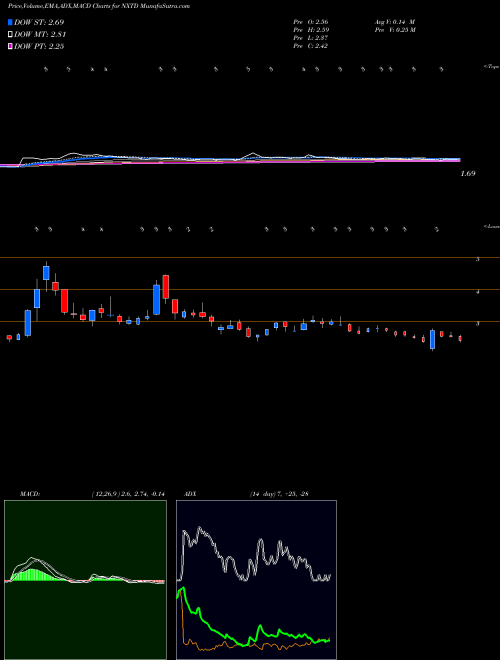Viewport: 500px width, 660px height.
Task: Click the '<-Tops' label
Action: (491, 67)
